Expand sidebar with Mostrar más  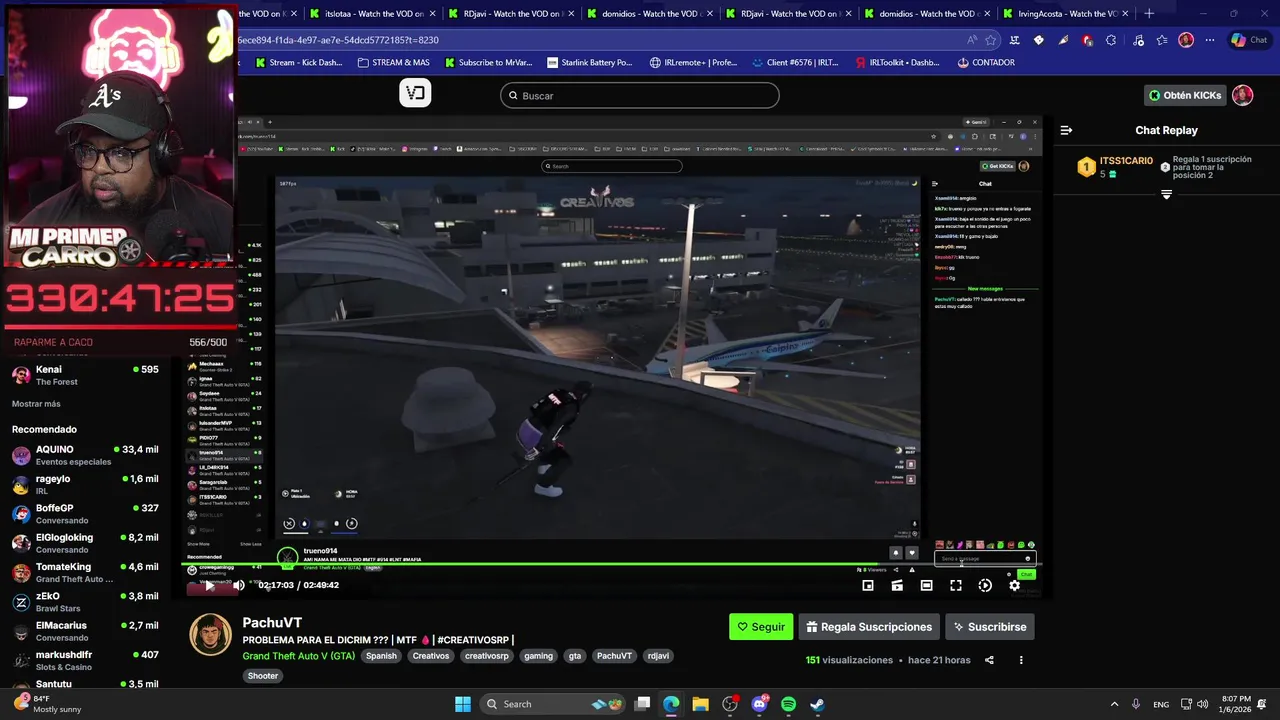pos(36,404)
